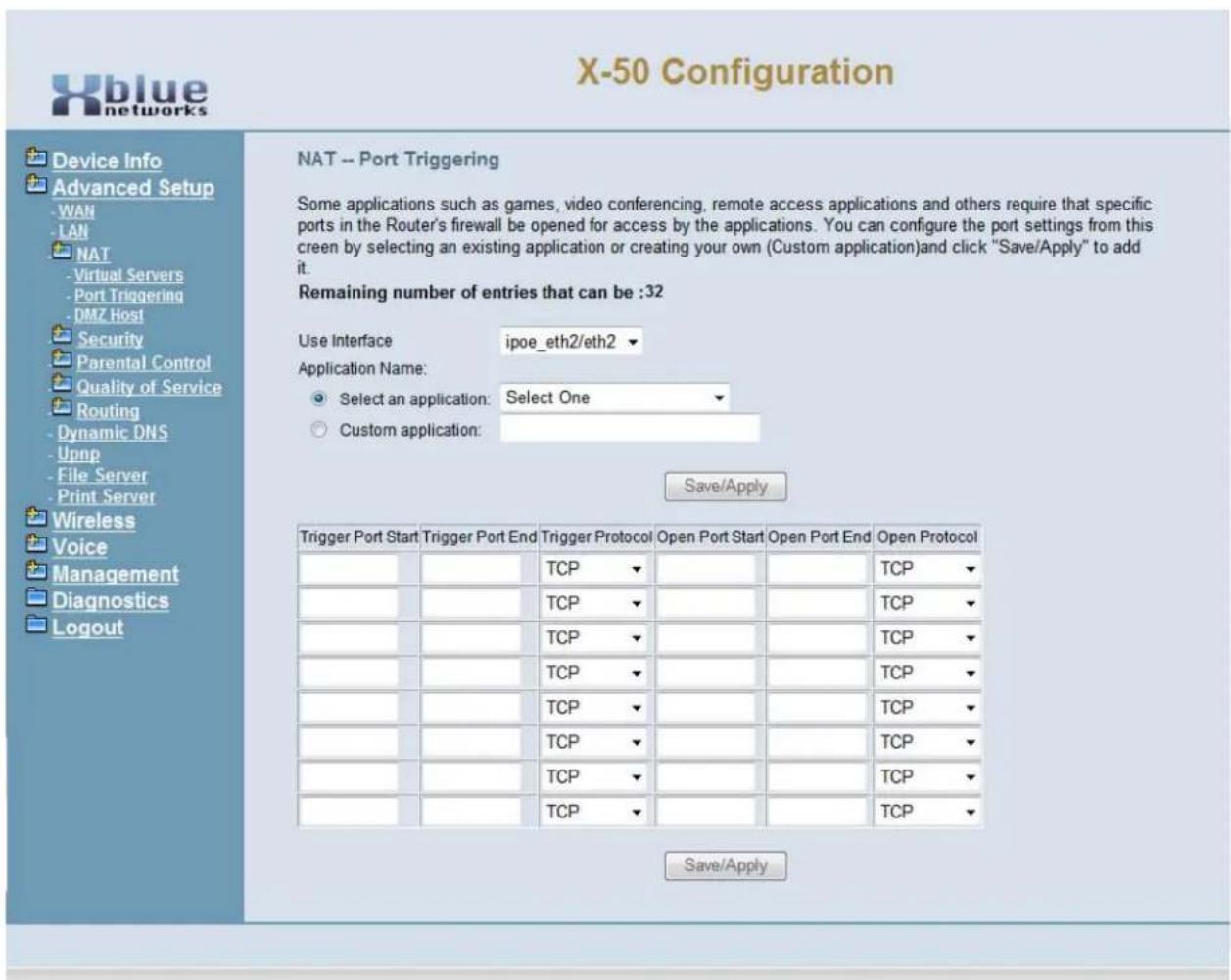Viewport: 1231px width, 980px height.
Task: Click the folder icon beside Management
Action: tap(37, 572)
